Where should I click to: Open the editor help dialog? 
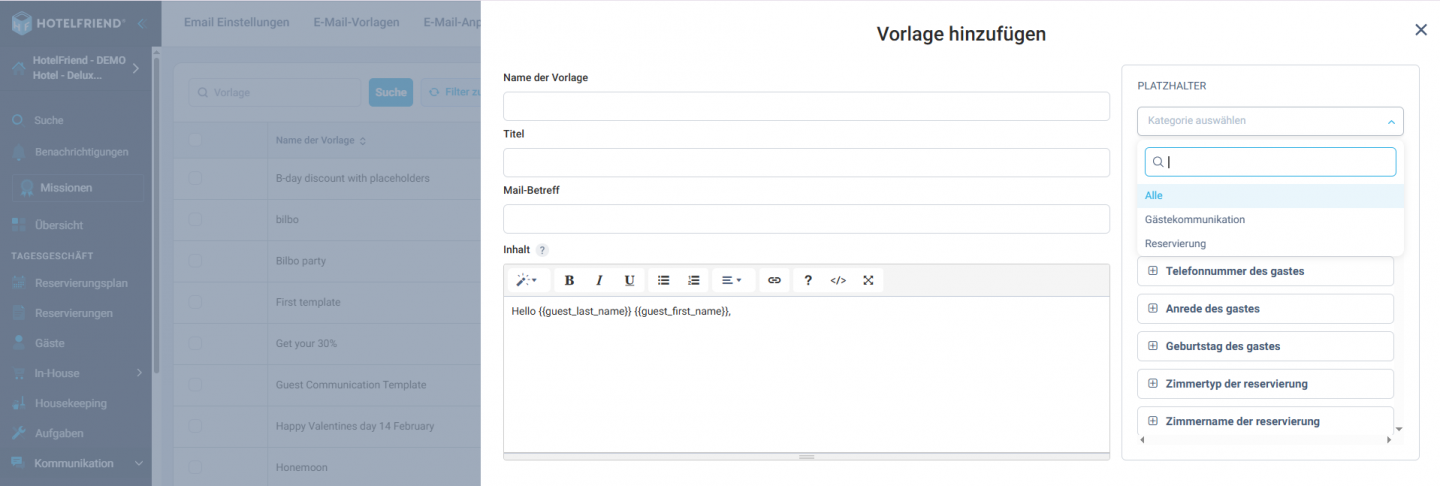808,281
